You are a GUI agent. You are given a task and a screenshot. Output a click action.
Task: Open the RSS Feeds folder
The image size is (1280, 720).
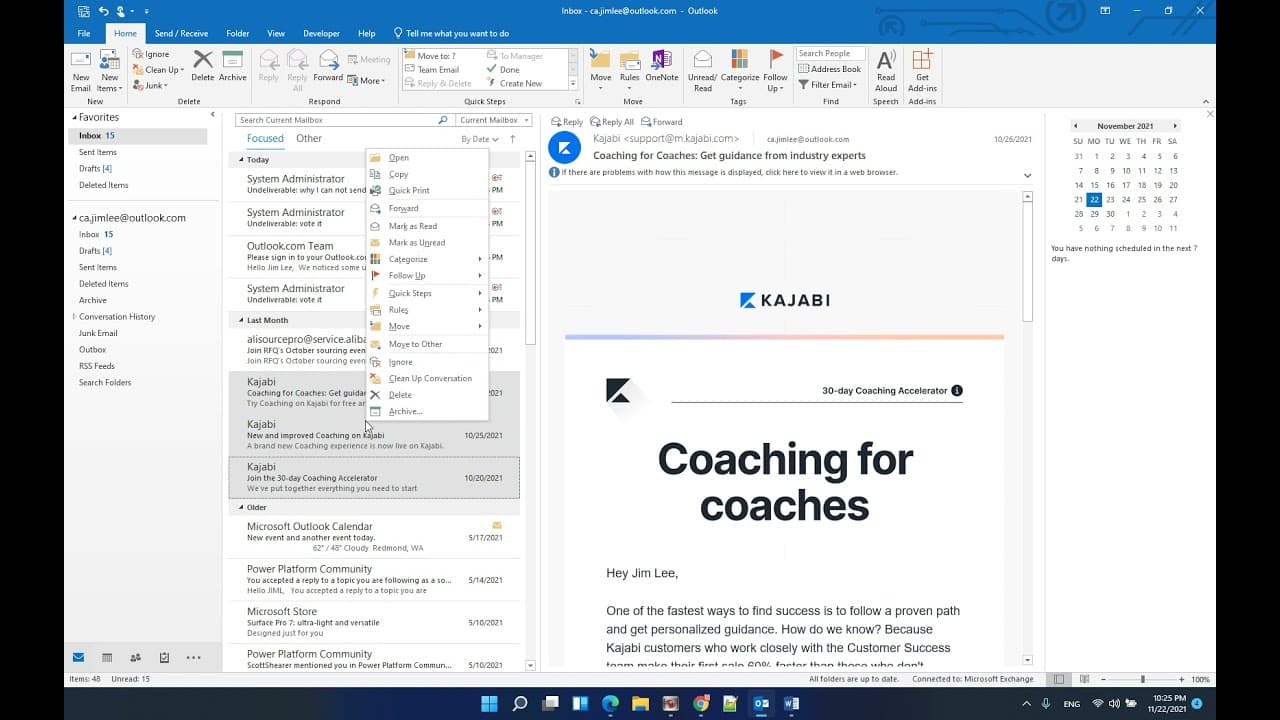pyautogui.click(x=97, y=366)
